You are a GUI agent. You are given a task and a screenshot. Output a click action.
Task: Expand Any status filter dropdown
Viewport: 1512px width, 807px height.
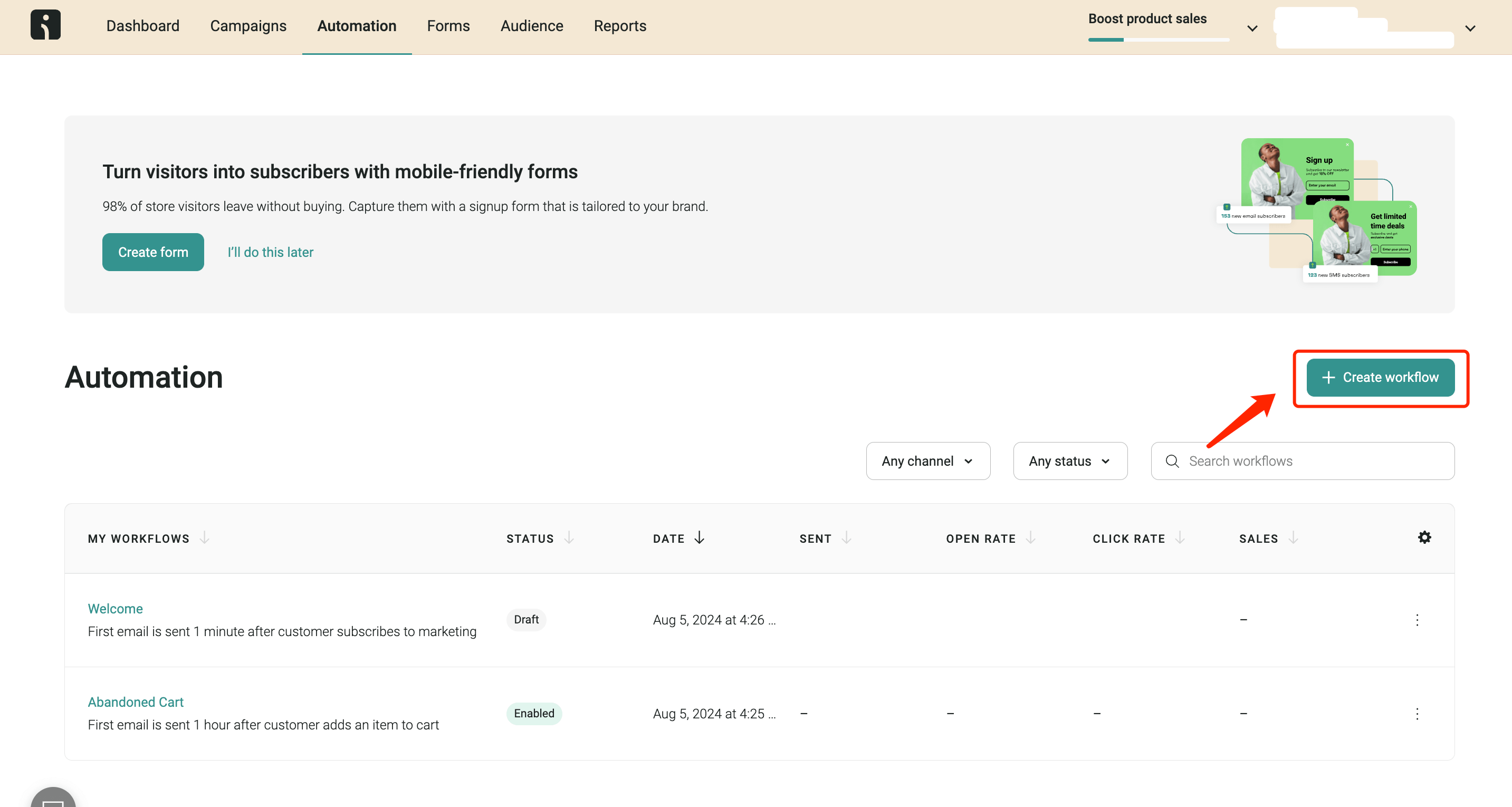point(1069,462)
